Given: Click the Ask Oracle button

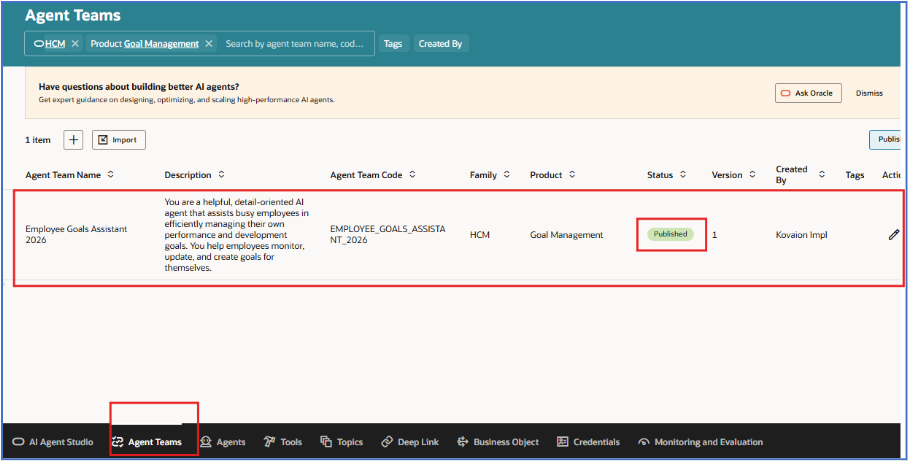Looking at the screenshot, I should [808, 93].
